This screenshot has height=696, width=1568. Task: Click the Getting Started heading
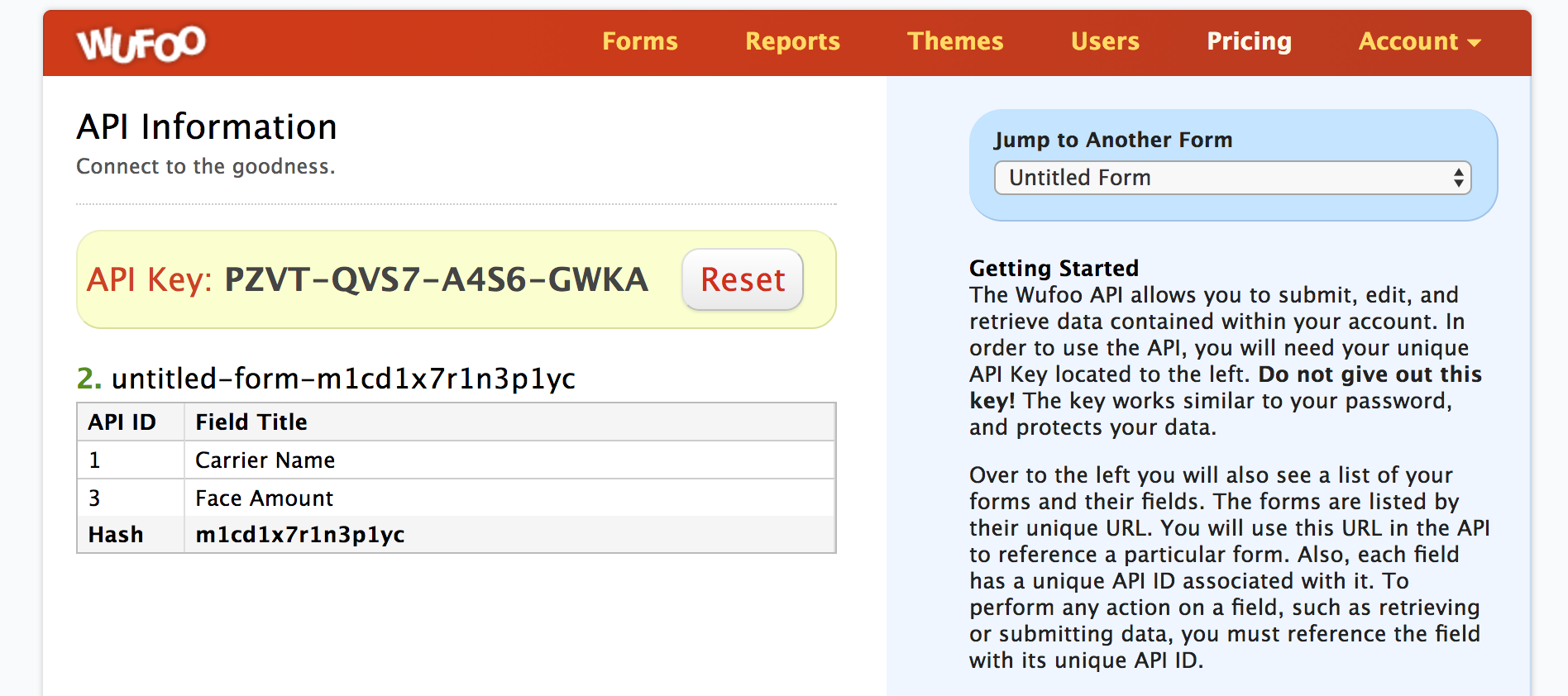1054,268
